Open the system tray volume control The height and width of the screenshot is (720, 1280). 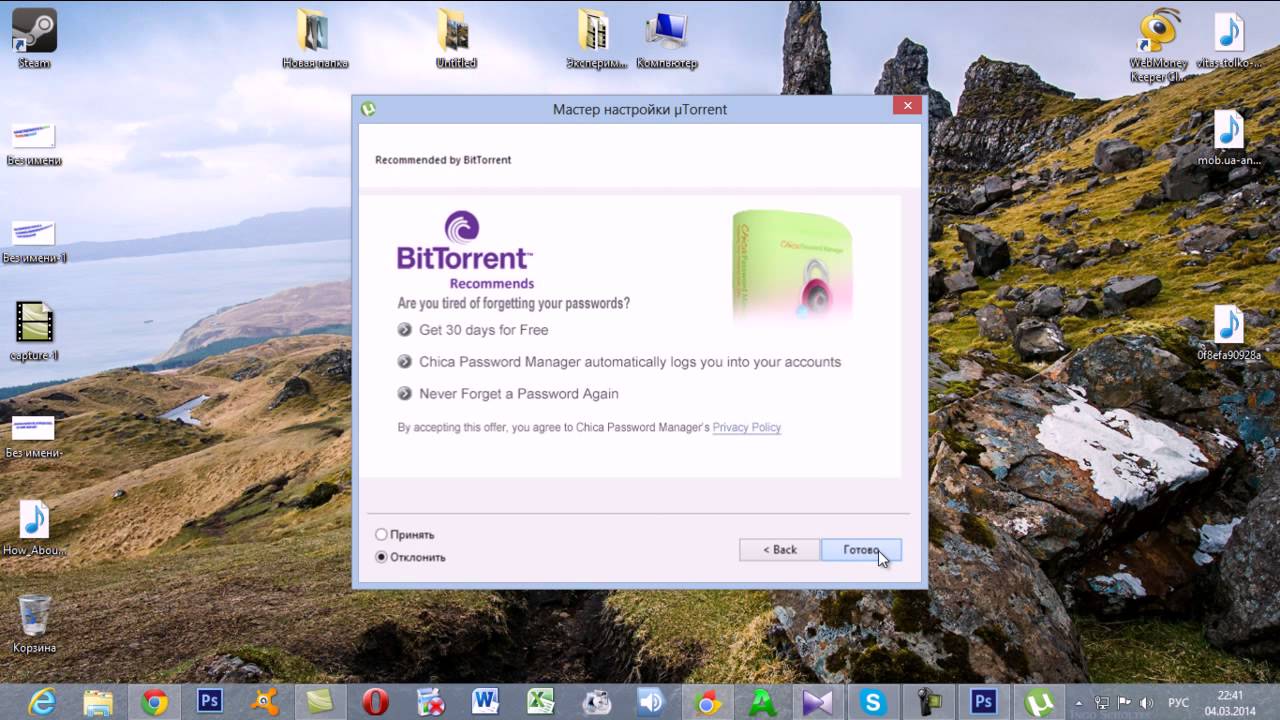pos(1146,703)
